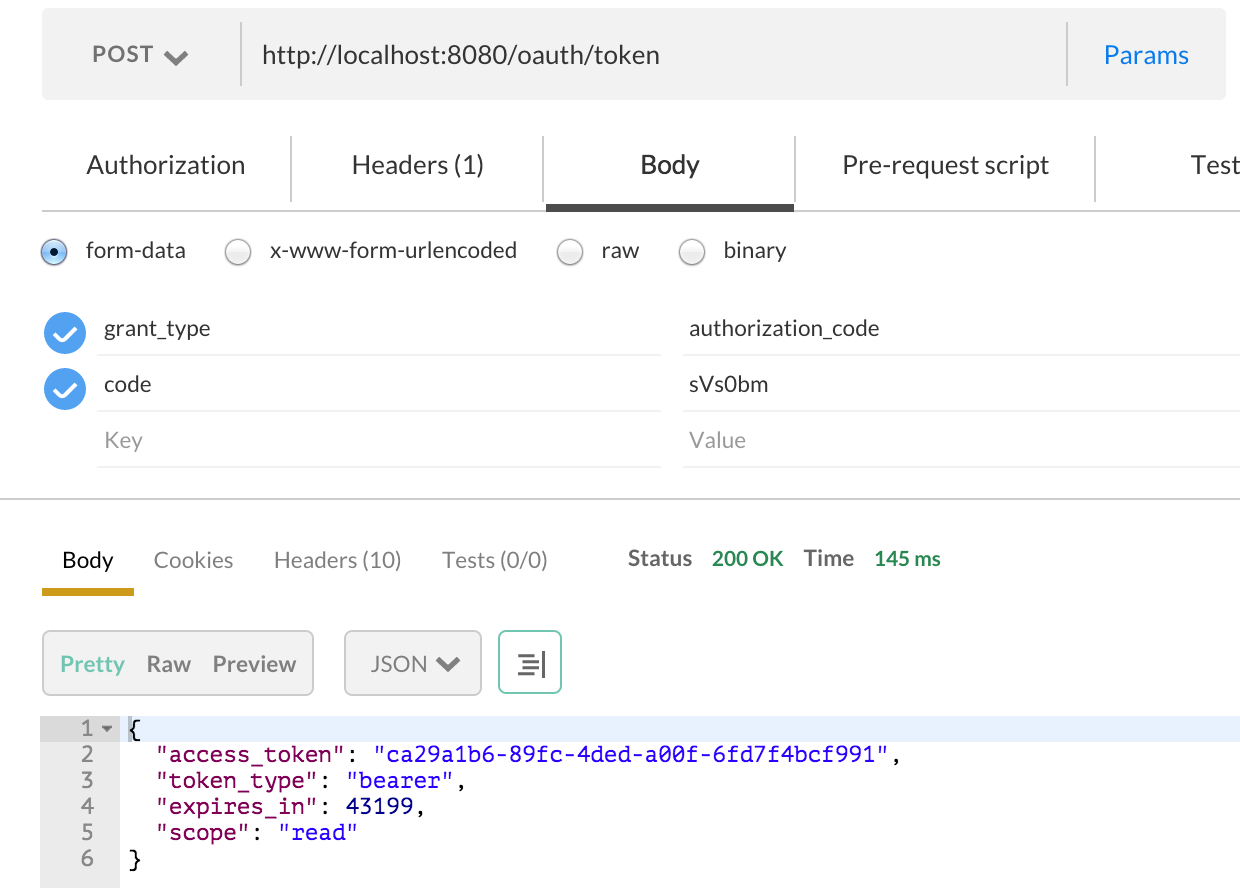
Task: Click the expires_in value 43199
Action: coord(380,806)
